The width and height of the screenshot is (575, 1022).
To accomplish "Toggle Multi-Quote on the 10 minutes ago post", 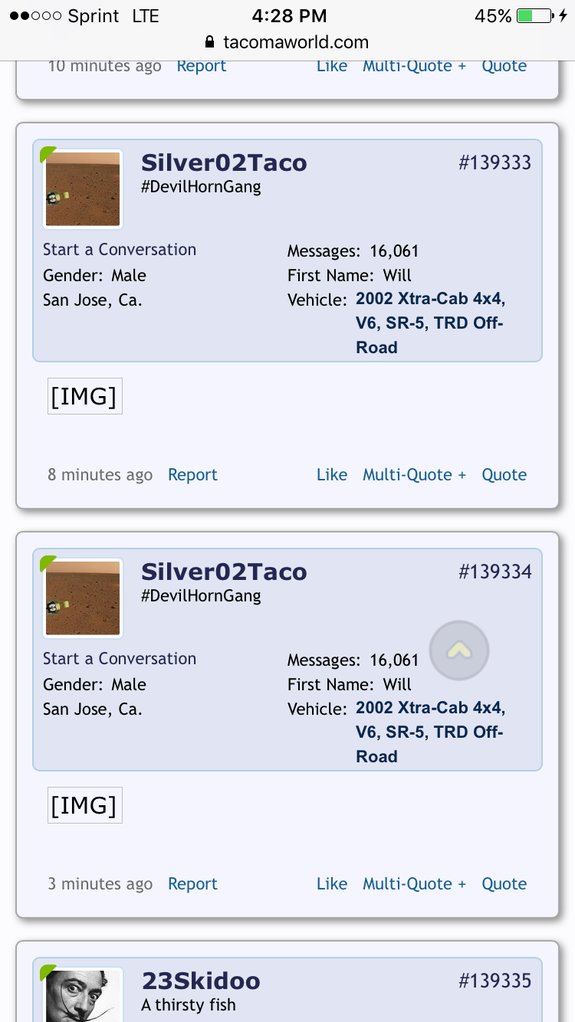I will tap(415, 66).
